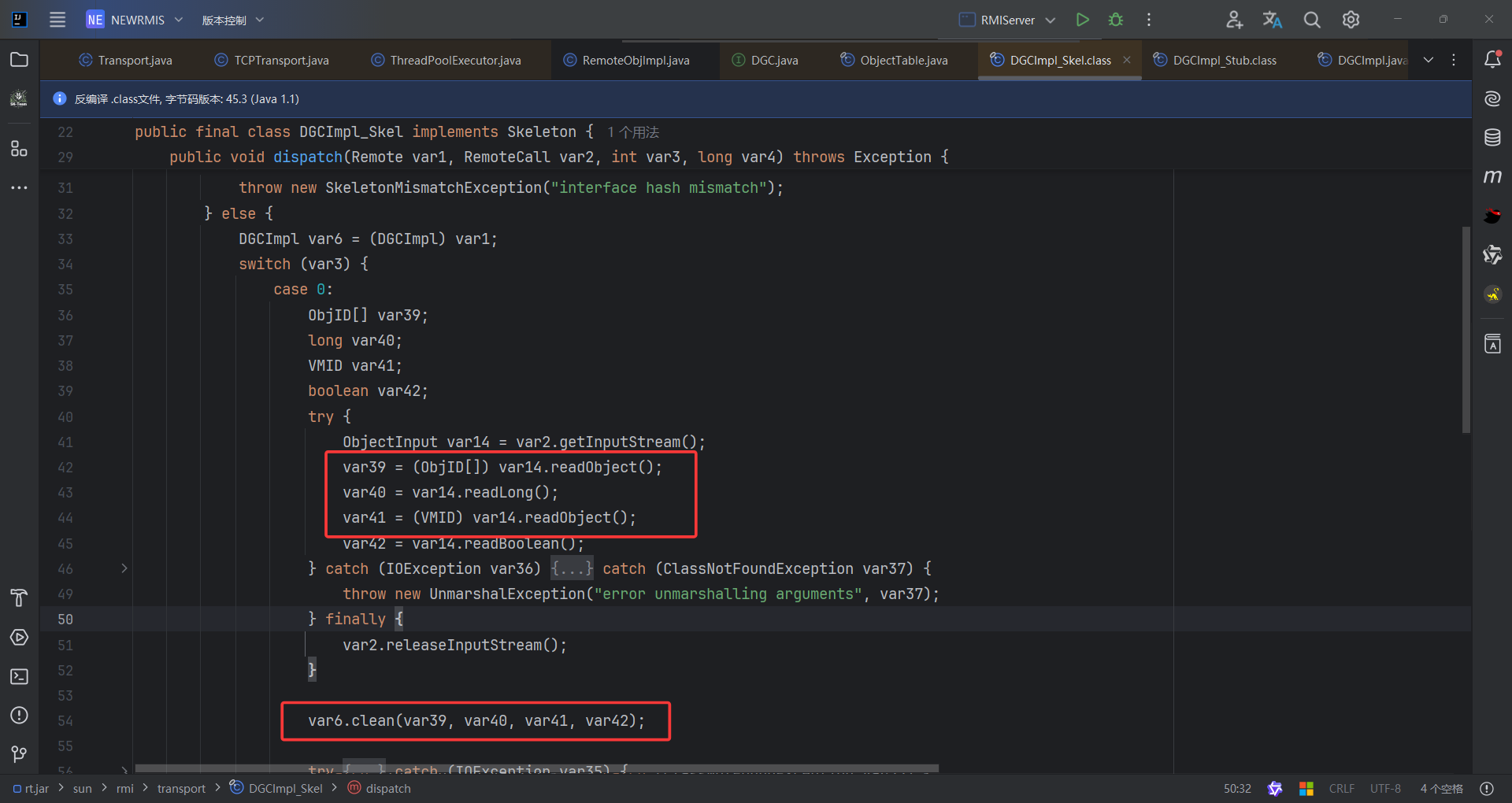Open the Services tool window

(x=19, y=637)
